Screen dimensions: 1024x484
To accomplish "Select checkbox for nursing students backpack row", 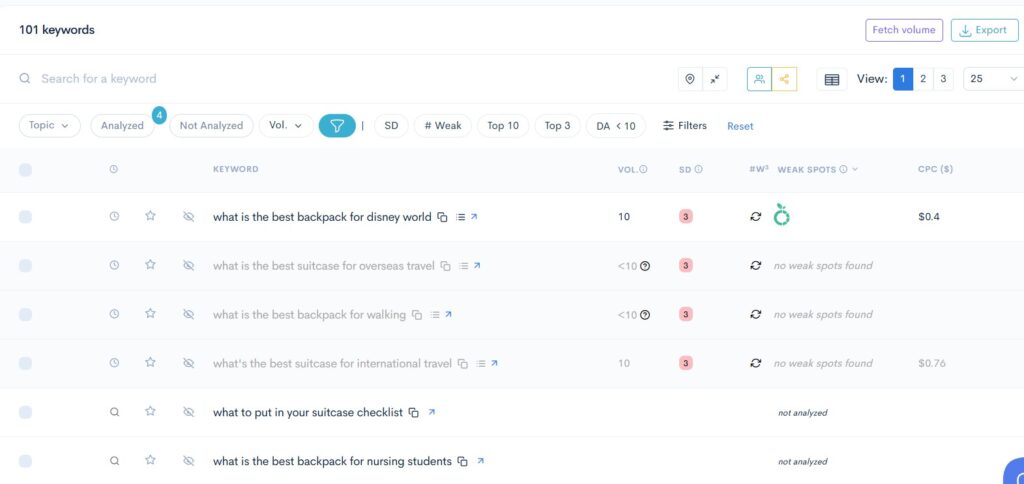I will 25,461.
